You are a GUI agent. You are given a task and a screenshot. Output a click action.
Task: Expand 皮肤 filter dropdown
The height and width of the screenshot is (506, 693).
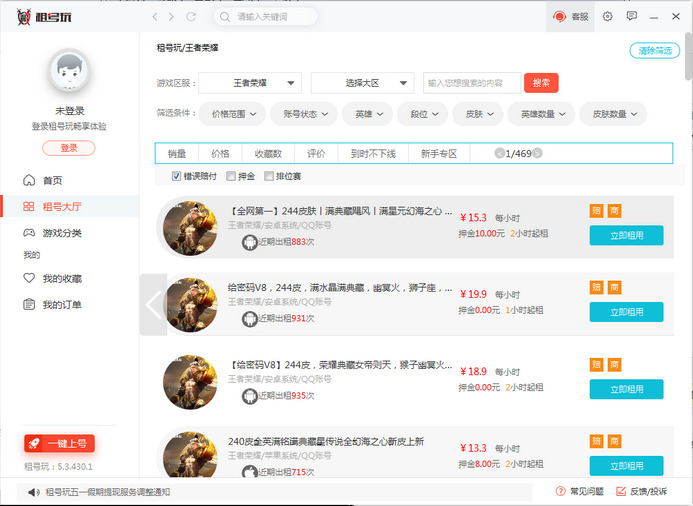478,114
